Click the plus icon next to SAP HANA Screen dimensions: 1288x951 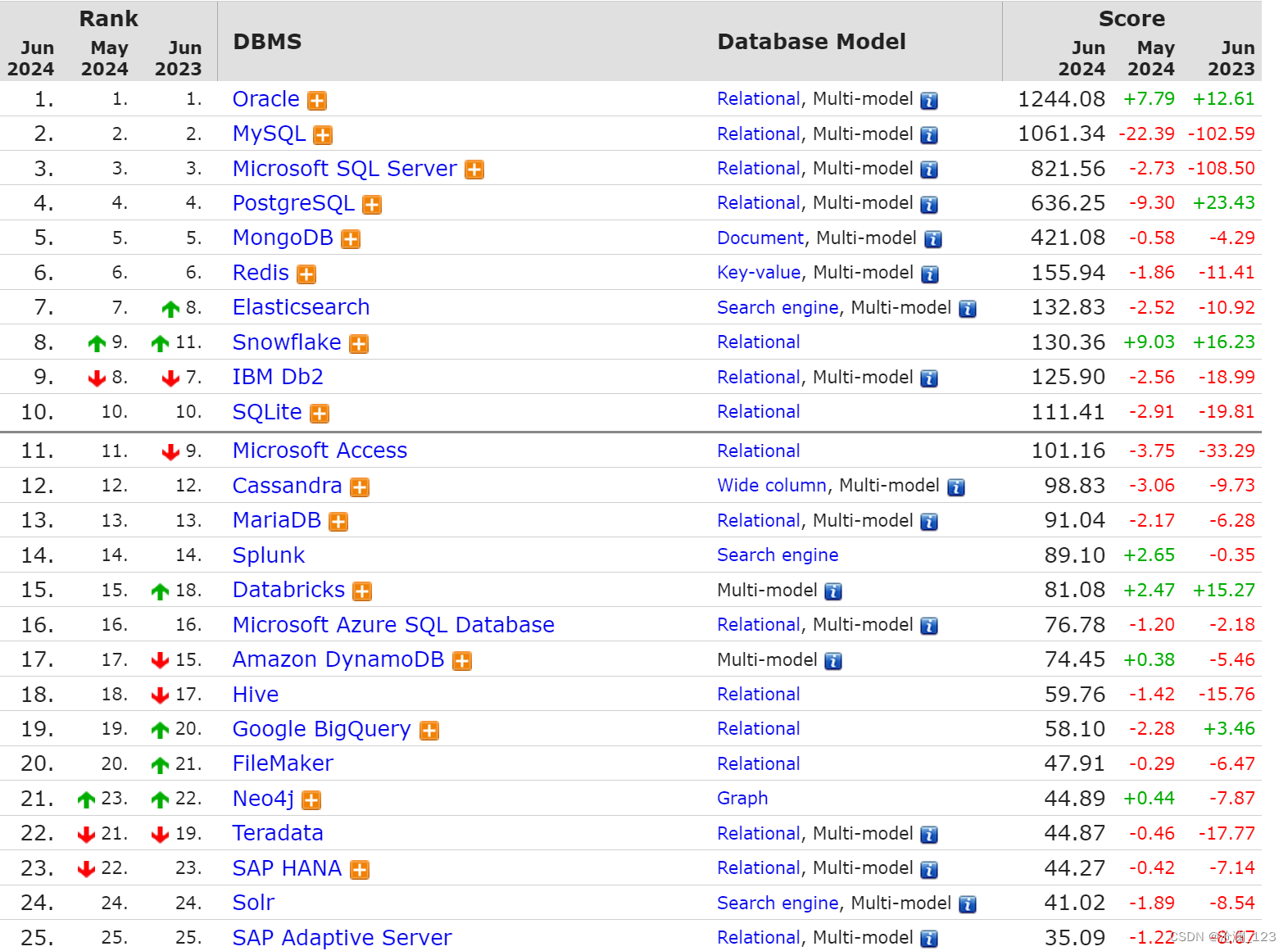point(360,870)
